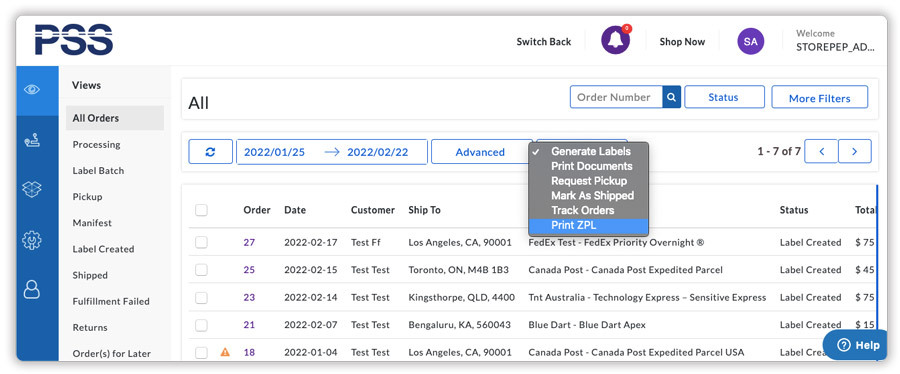Open order number 23

[x=249, y=297]
